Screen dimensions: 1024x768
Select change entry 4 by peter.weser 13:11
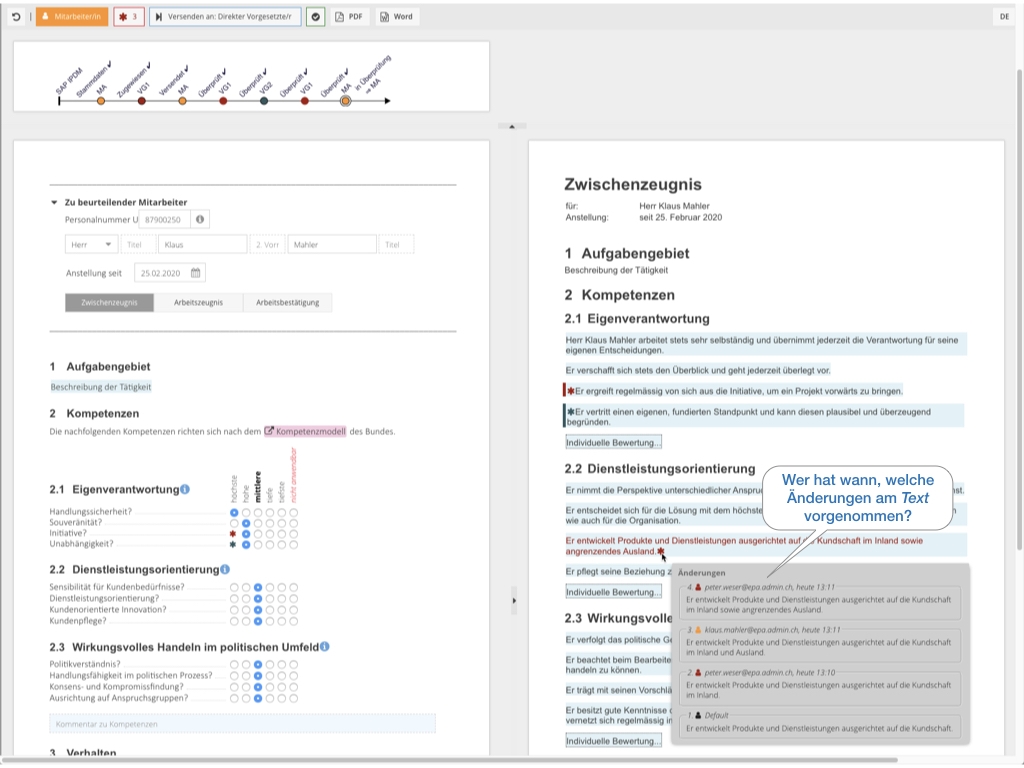click(820, 600)
